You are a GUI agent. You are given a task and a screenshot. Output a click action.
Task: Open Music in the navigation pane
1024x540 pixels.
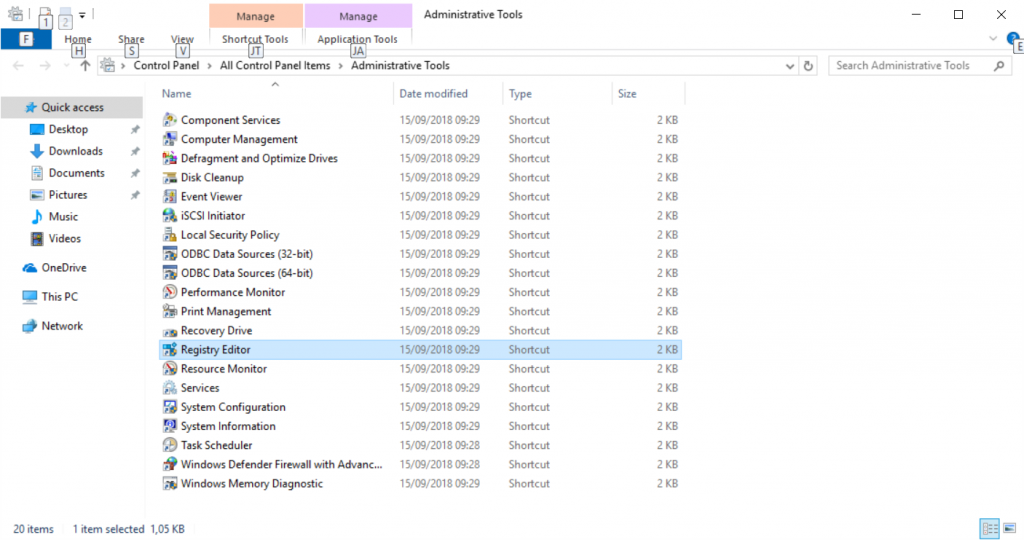[x=63, y=217]
